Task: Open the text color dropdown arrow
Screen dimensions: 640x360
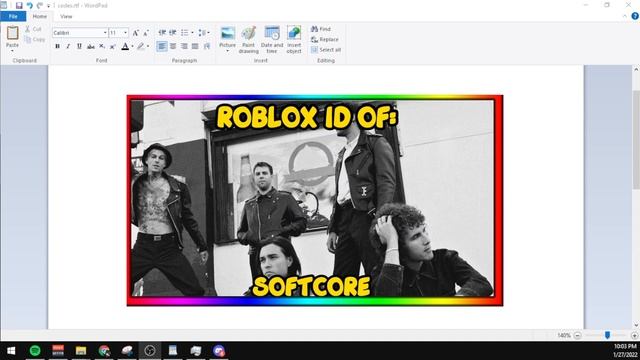Action: (132, 46)
